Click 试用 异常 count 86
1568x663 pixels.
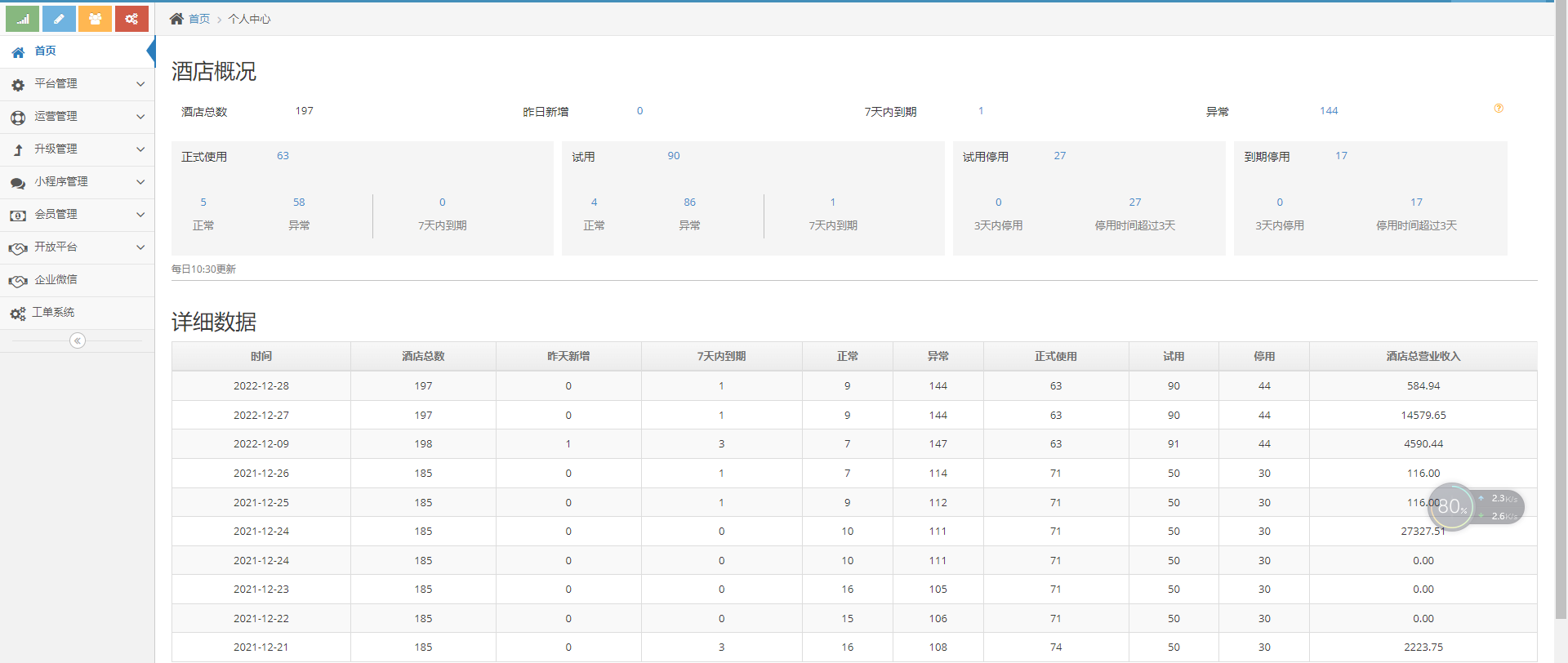690,202
